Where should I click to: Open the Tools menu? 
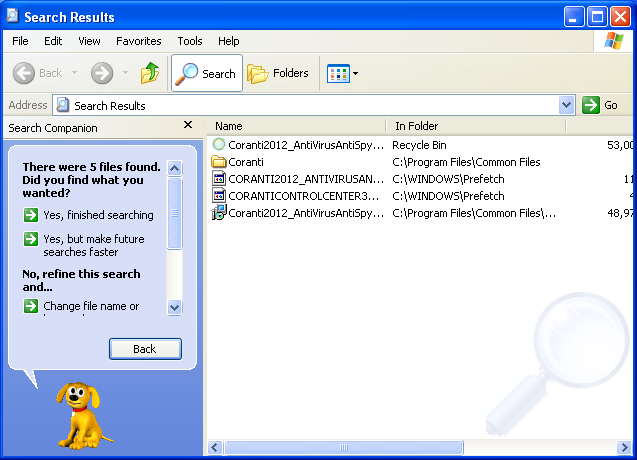tap(190, 41)
